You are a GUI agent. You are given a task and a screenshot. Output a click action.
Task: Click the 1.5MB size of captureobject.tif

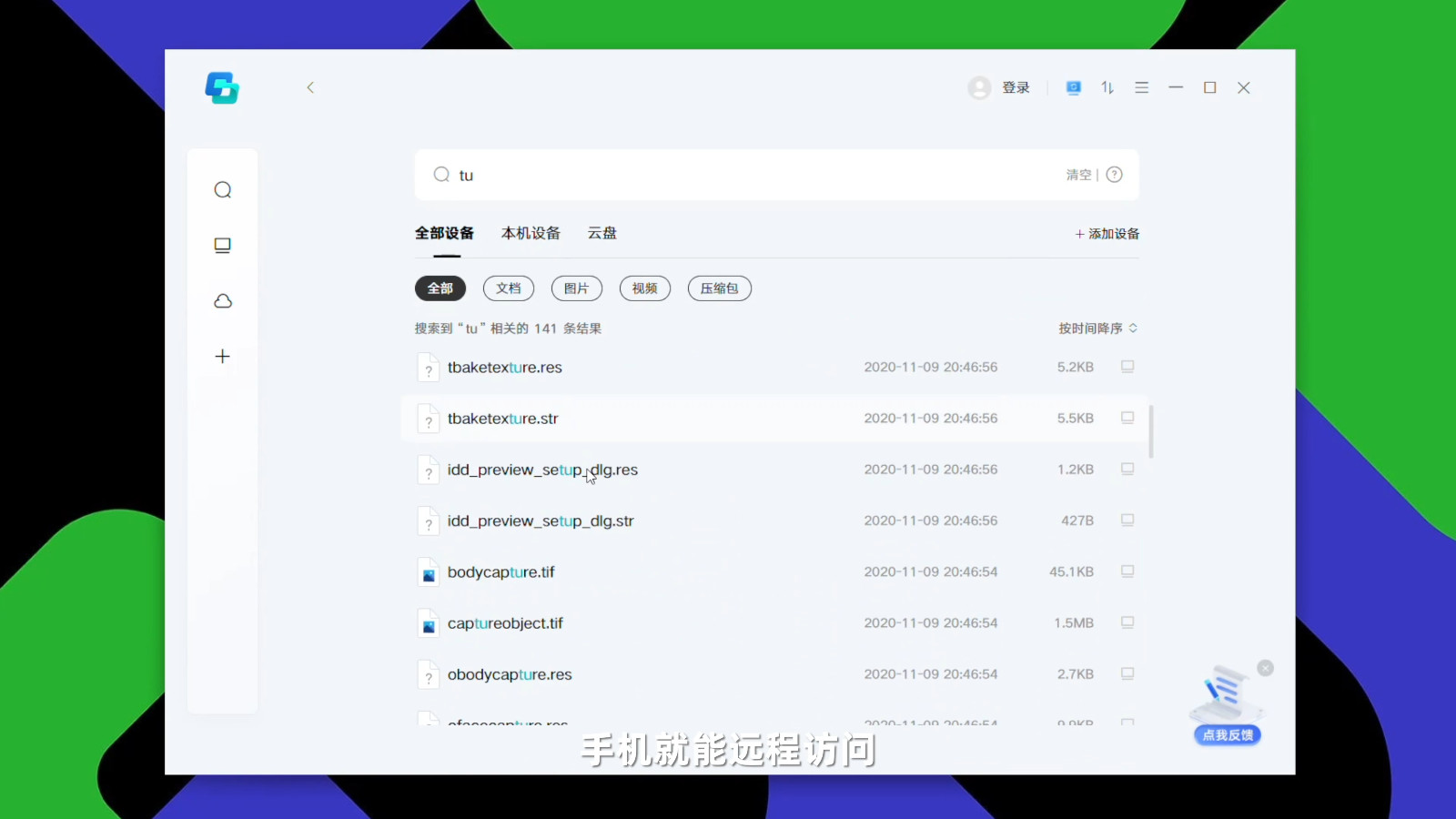(1074, 623)
